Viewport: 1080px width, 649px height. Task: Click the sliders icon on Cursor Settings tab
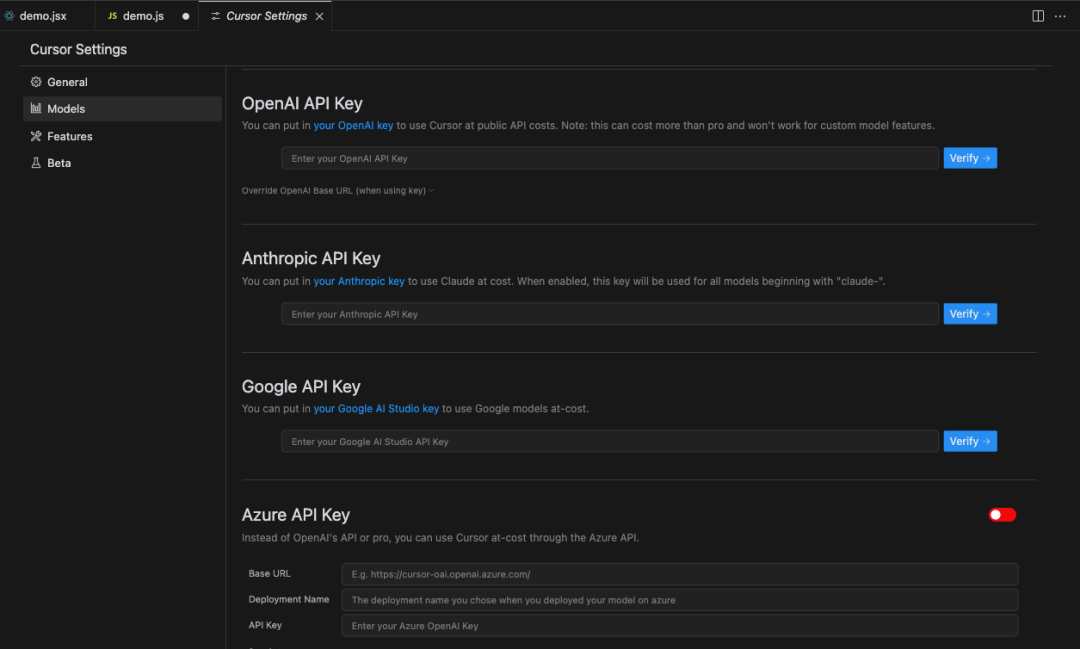coord(216,16)
